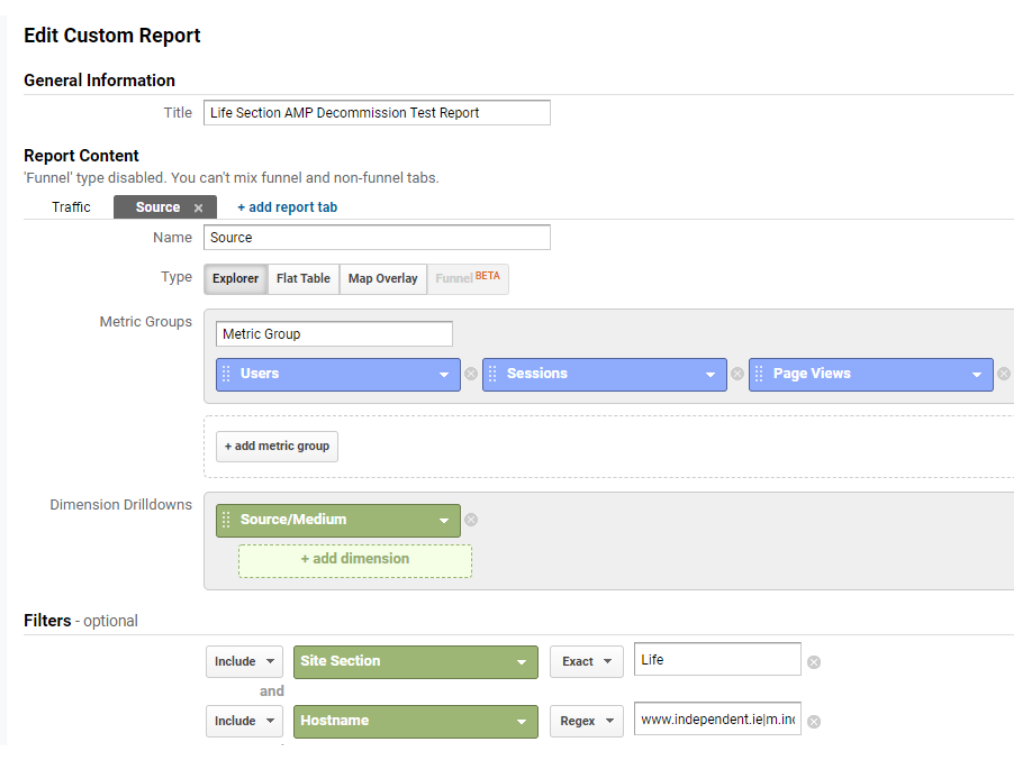Remove the Sessions metric
This screenshot has width=1024, height=768.
tap(736, 373)
